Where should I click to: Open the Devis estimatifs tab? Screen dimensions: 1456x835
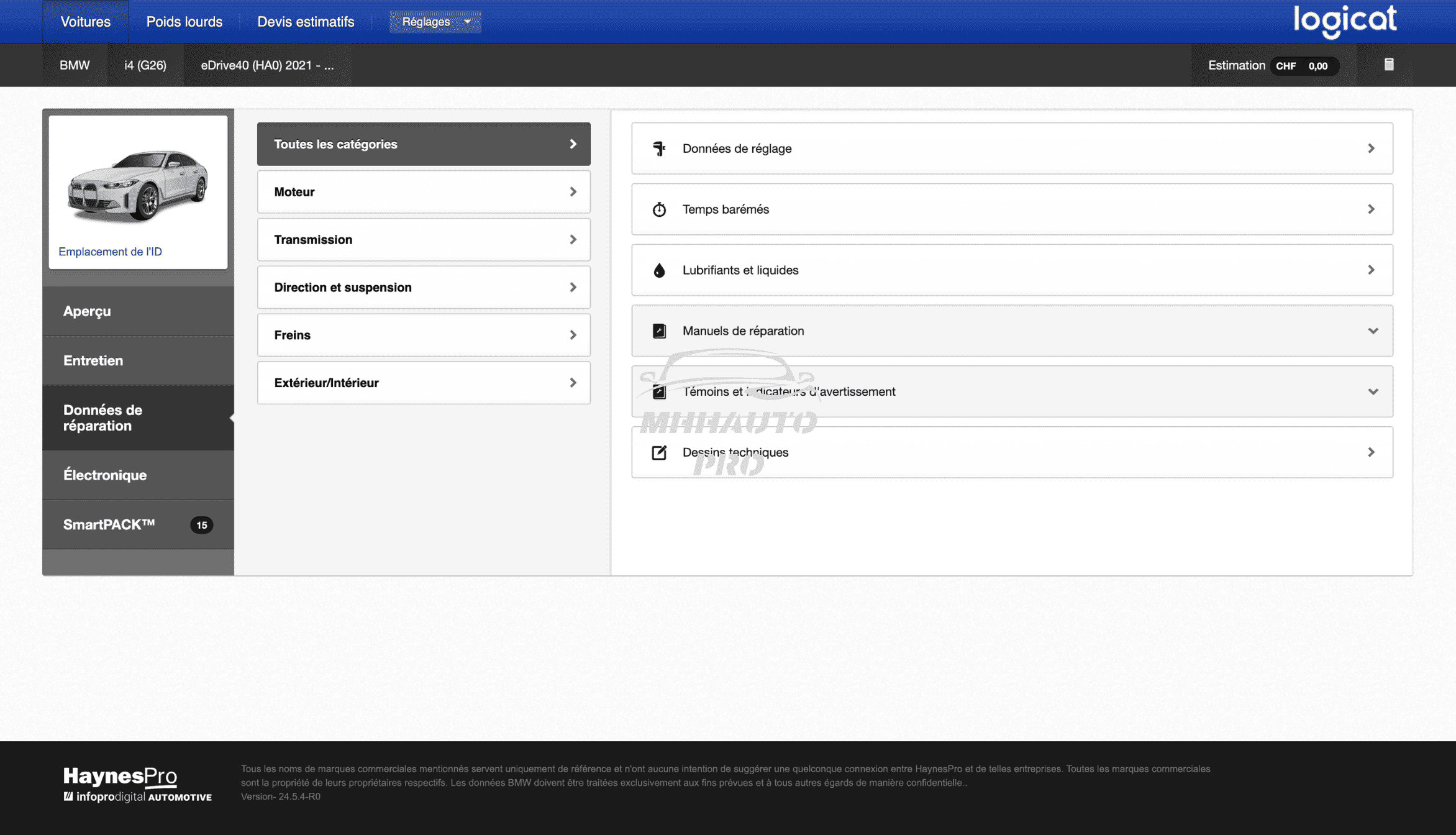[306, 22]
